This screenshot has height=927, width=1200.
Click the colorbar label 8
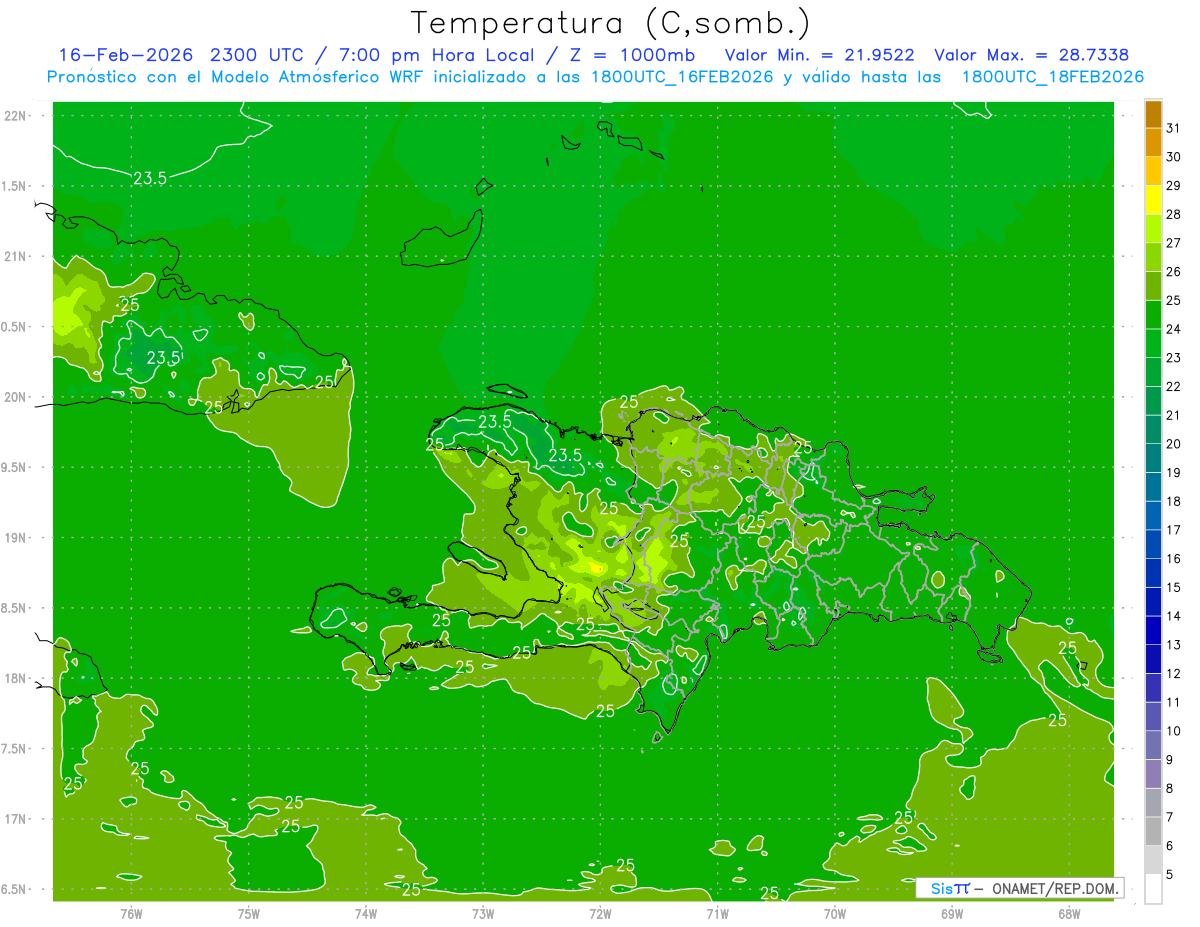(x=1170, y=788)
